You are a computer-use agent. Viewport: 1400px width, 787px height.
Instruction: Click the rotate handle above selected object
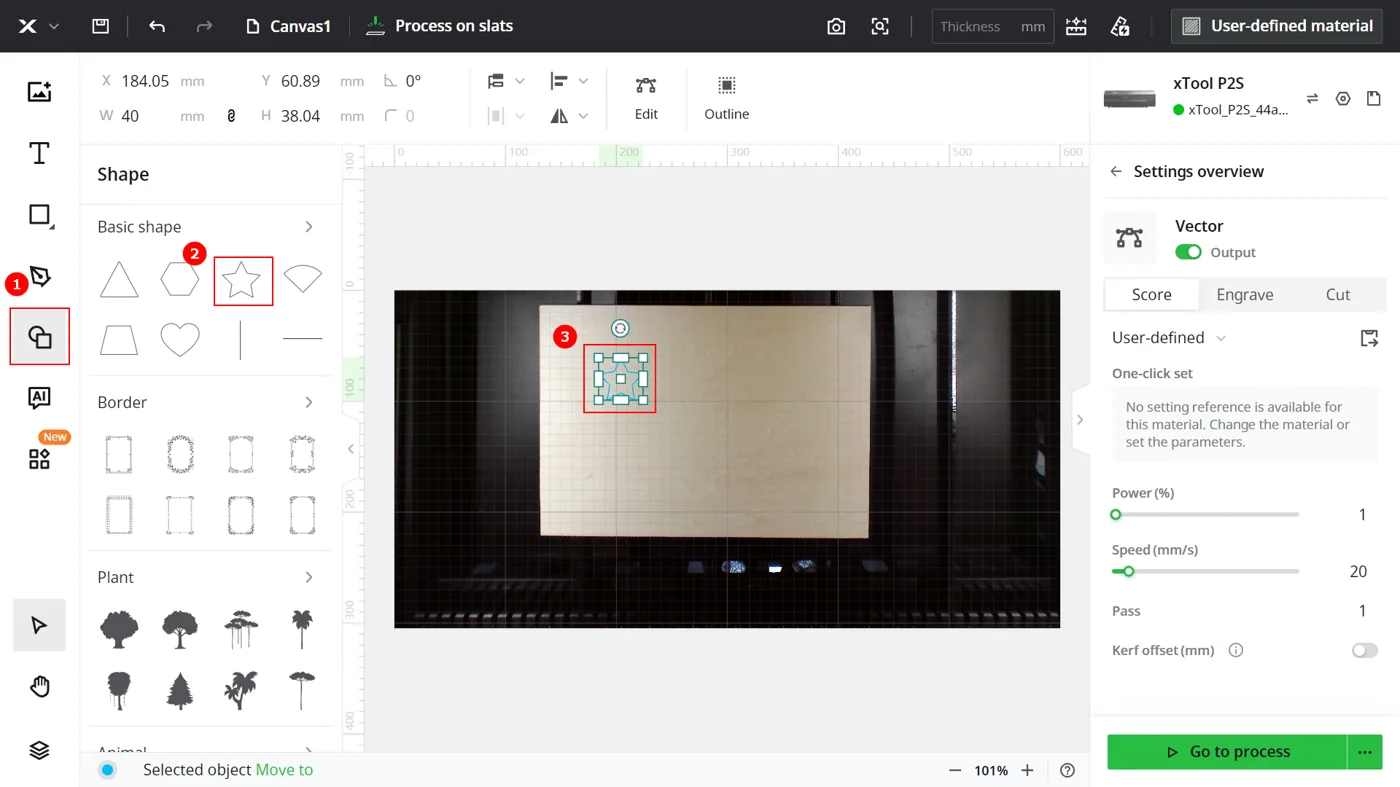620,328
